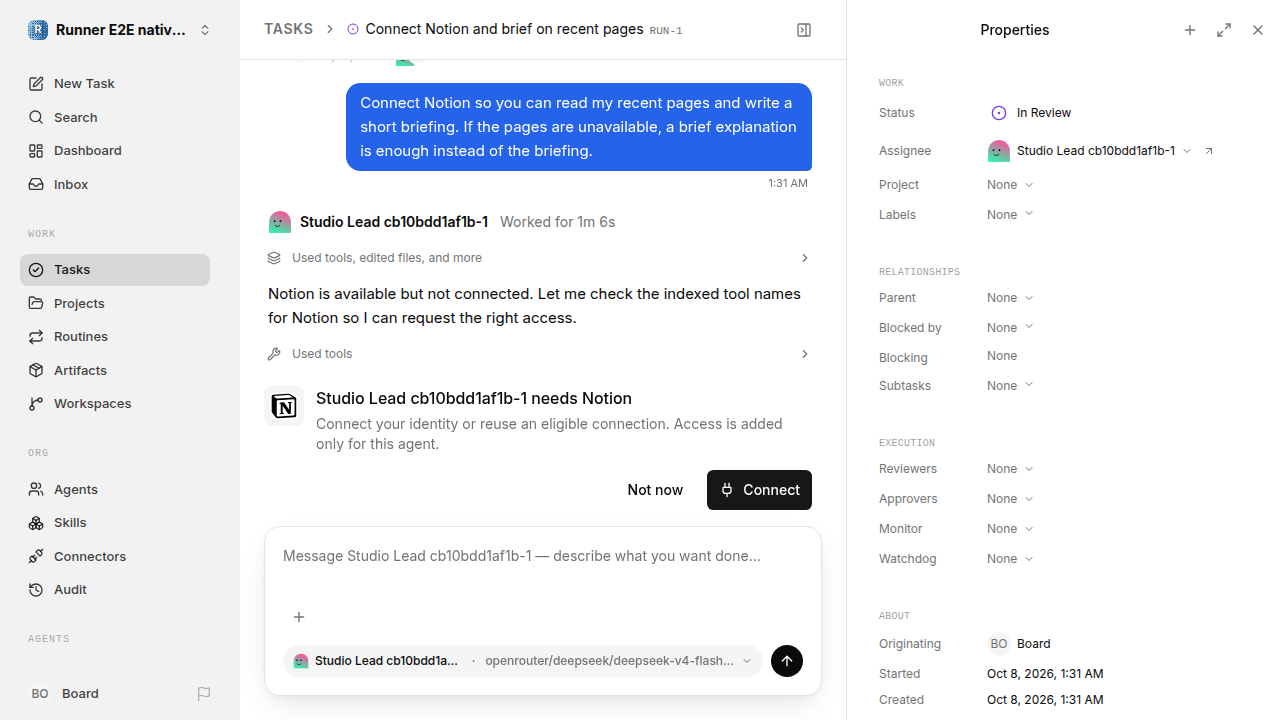
Task: Select Tasks in Work section
Action: tap(115, 269)
